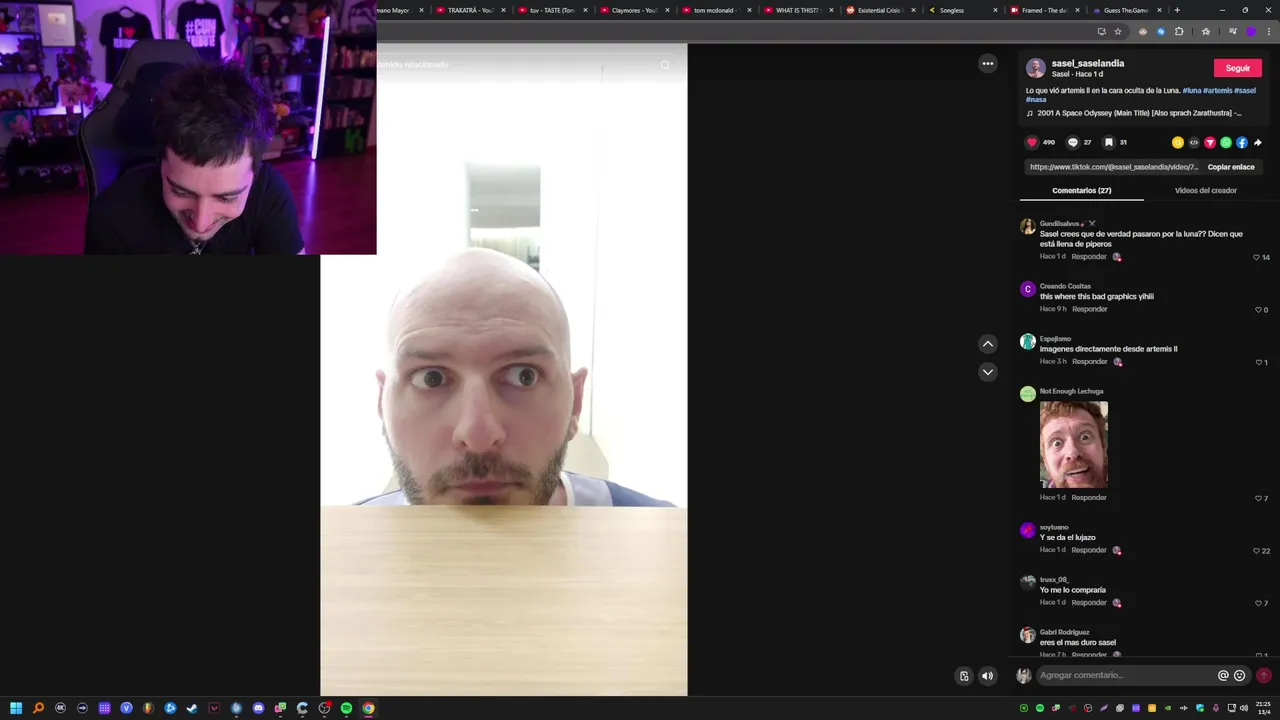The height and width of the screenshot is (720, 1280).
Task: Save the video with the bookmark icon
Action: pyautogui.click(x=1108, y=142)
